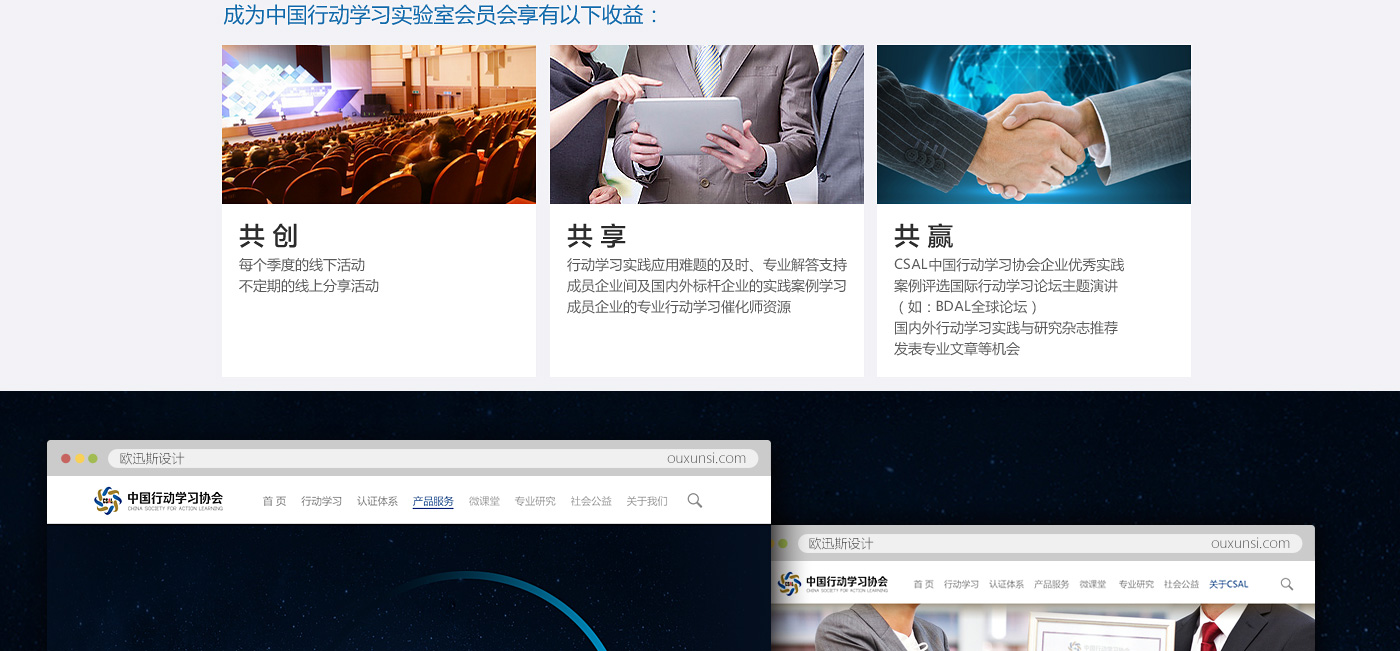This screenshot has height=651, width=1400.
Task: Click the 共赢 card heading
Action: (x=924, y=236)
